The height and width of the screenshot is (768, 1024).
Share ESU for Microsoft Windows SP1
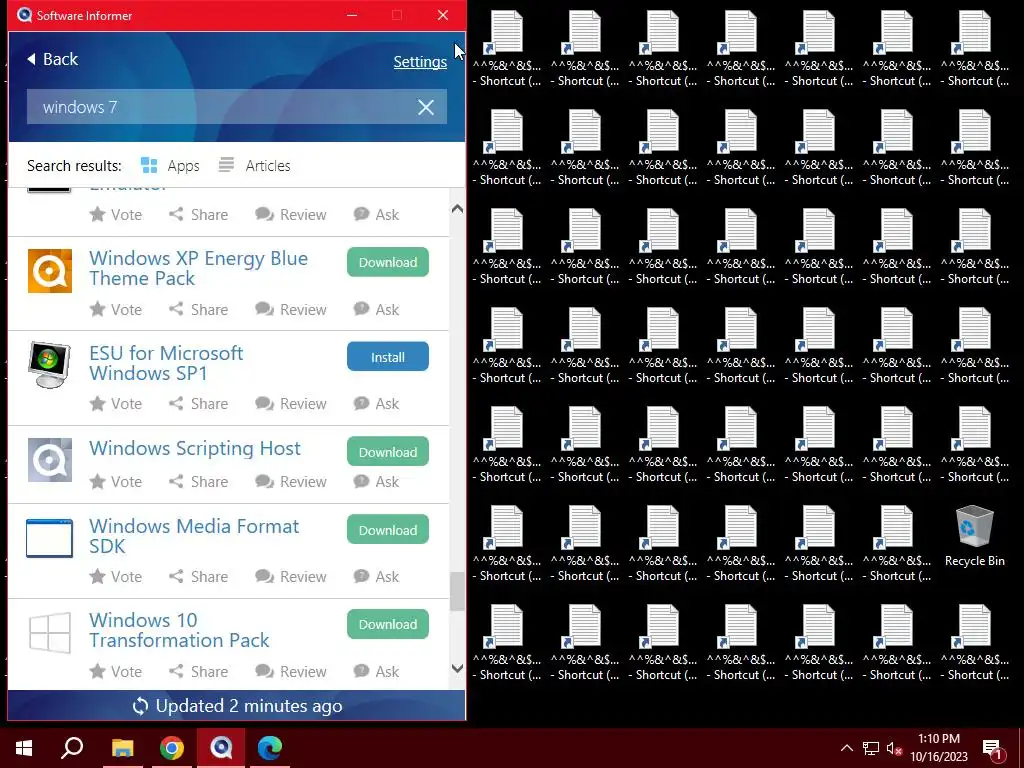pos(199,404)
